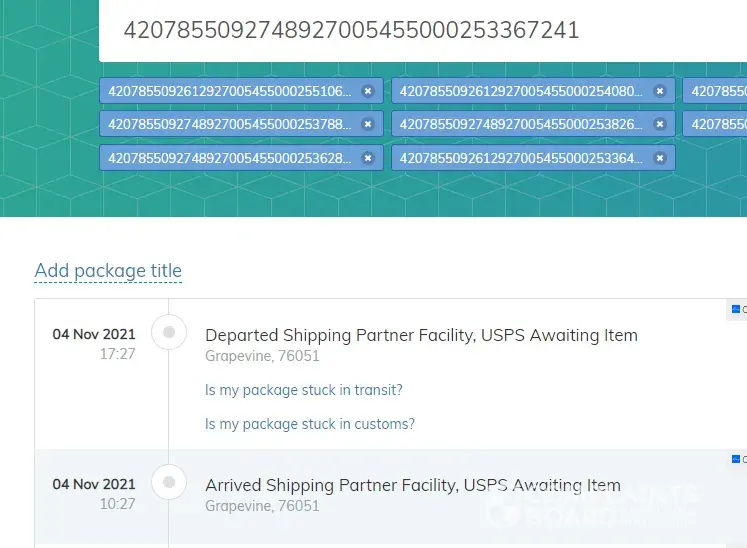Click the Departed event timeline circle
This screenshot has height=548, width=747.
coord(169,332)
